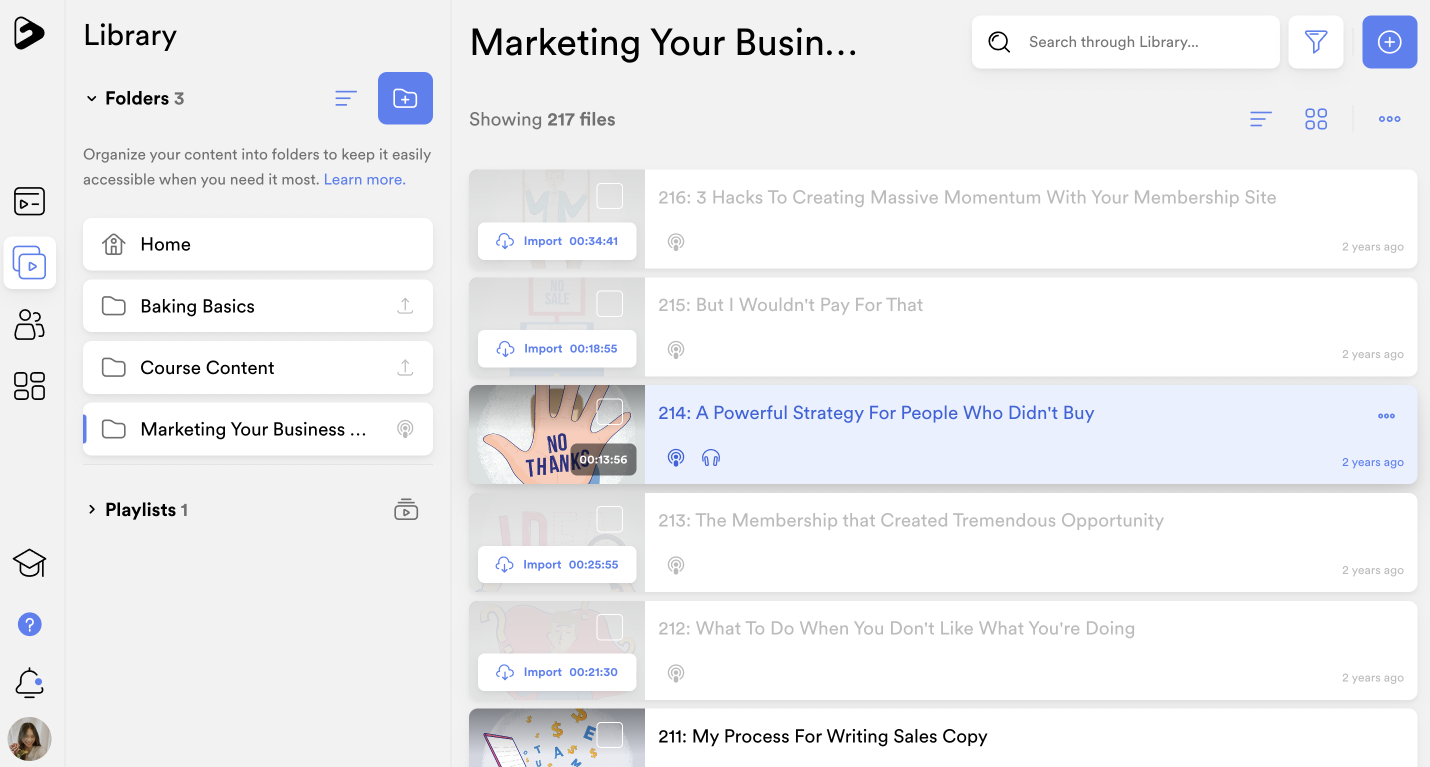Open the Baking Basics folder
Viewport: 1430px width, 767px height.
(258, 306)
